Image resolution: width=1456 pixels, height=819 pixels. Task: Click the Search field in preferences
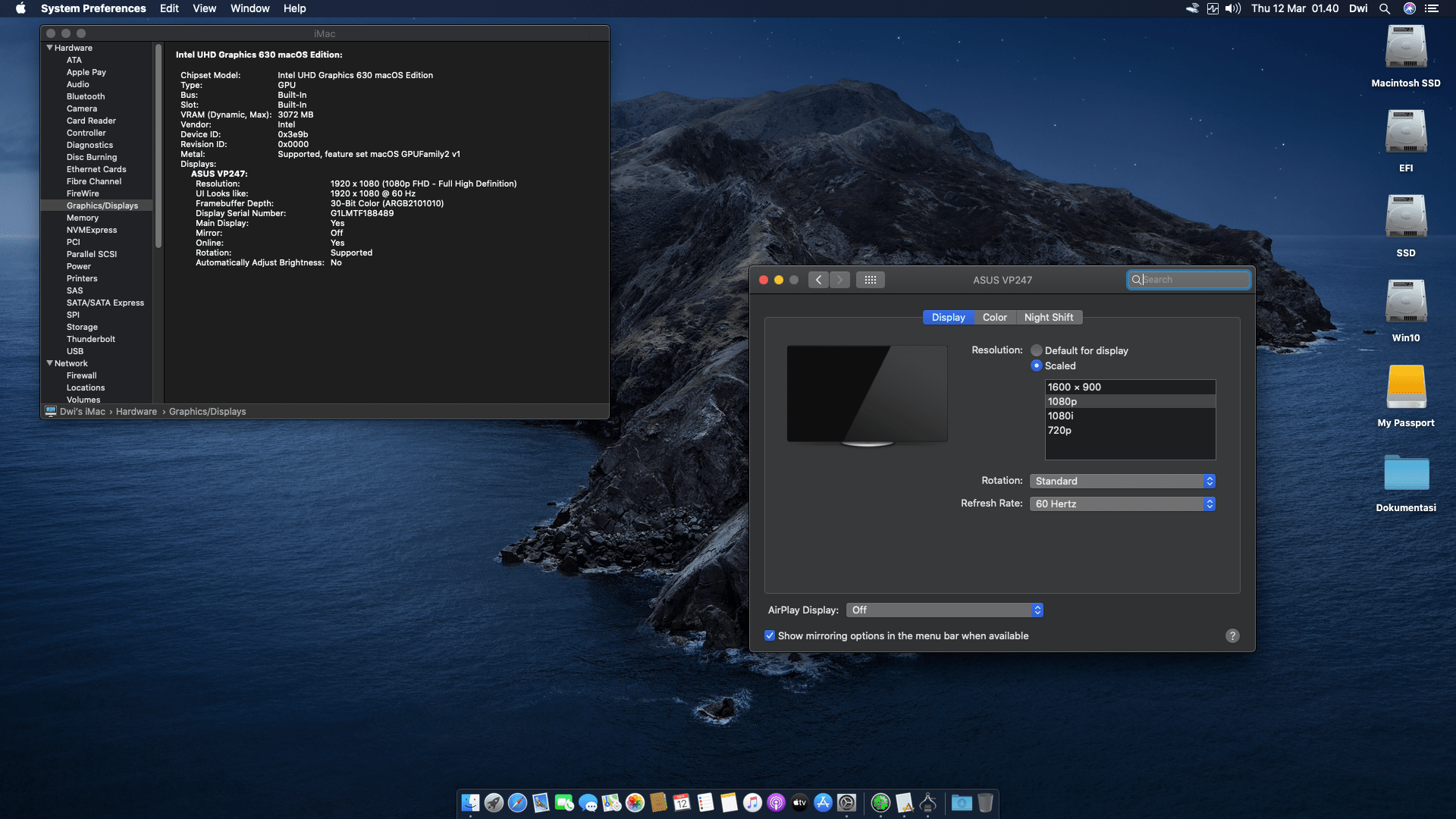pos(1191,280)
